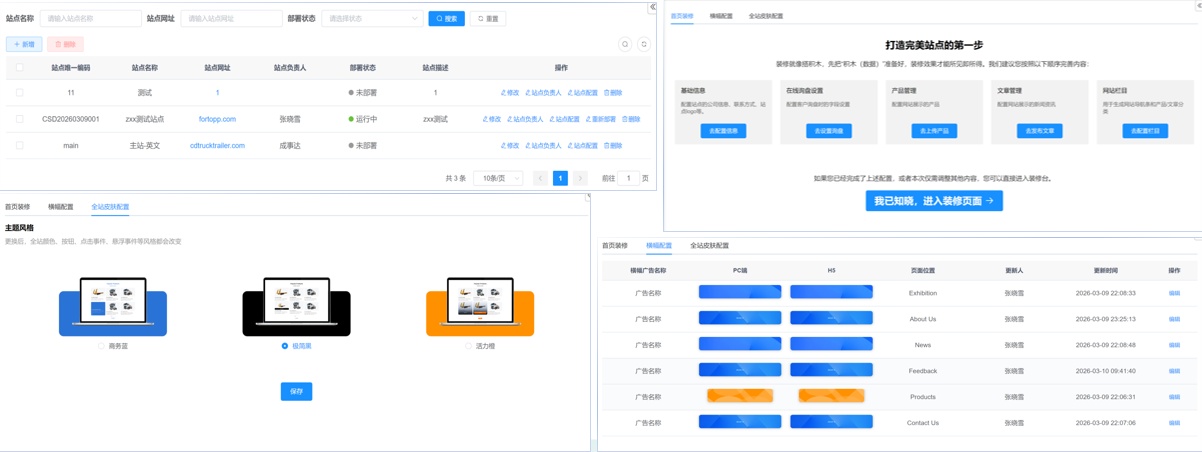
Task: Click the next page arrow in pagination
Action: [x=580, y=178]
